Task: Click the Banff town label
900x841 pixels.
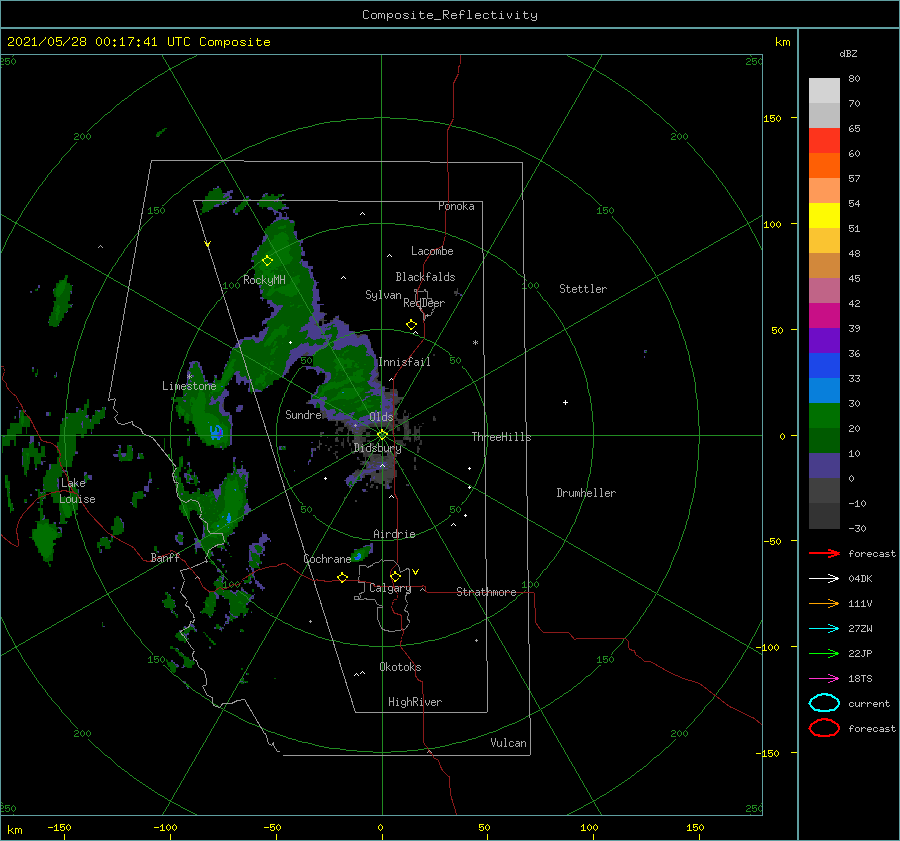Action: 165,557
